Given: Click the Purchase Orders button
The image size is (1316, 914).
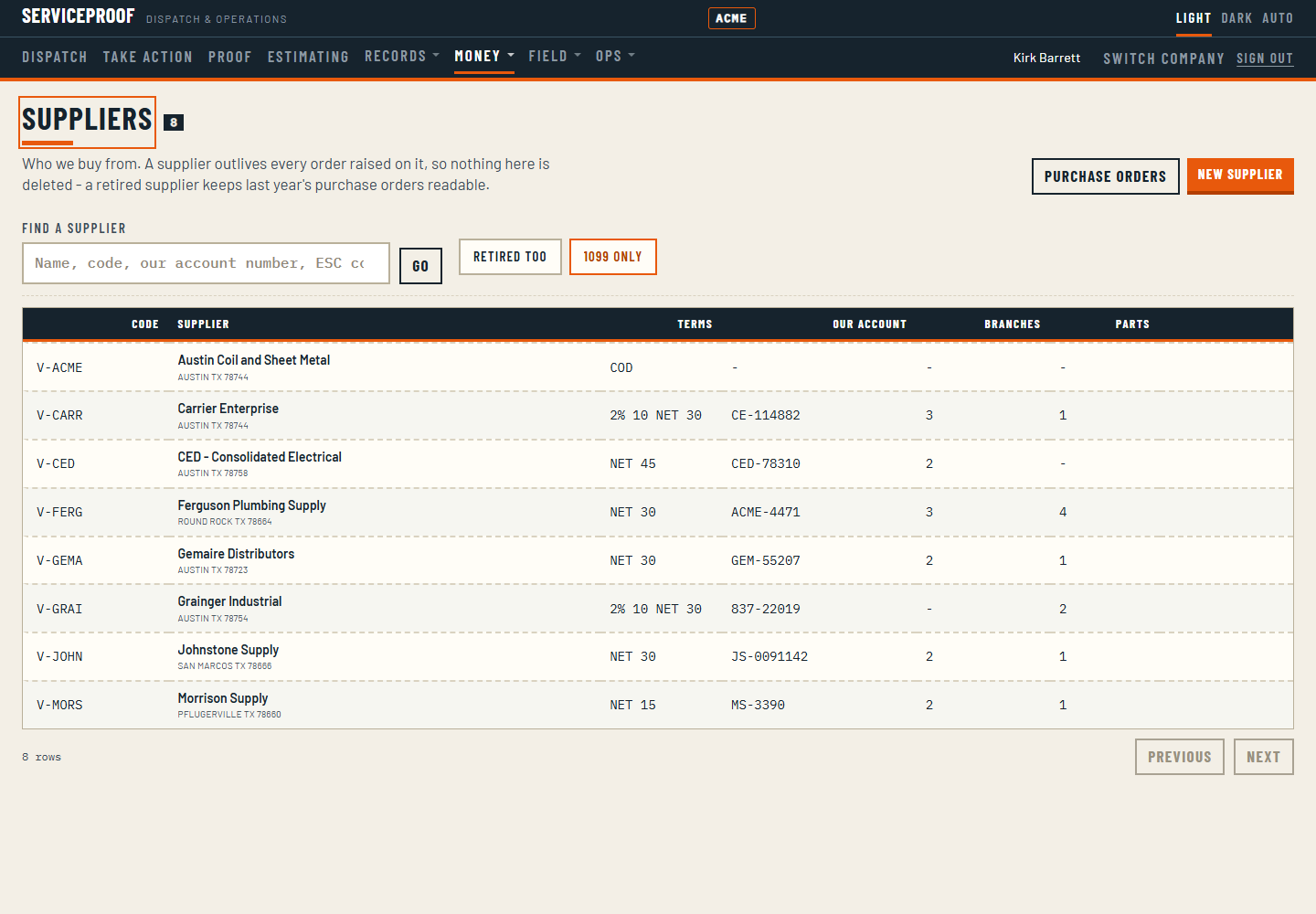Looking at the screenshot, I should [x=1106, y=176].
